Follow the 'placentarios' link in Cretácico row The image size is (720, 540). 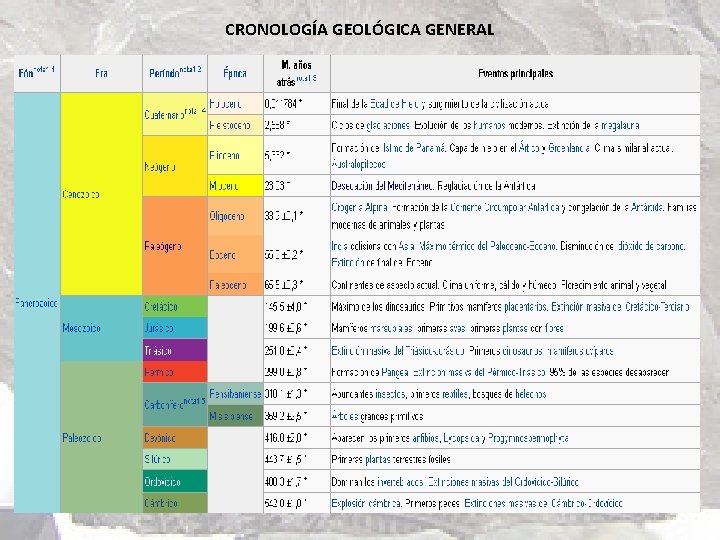tap(525, 307)
